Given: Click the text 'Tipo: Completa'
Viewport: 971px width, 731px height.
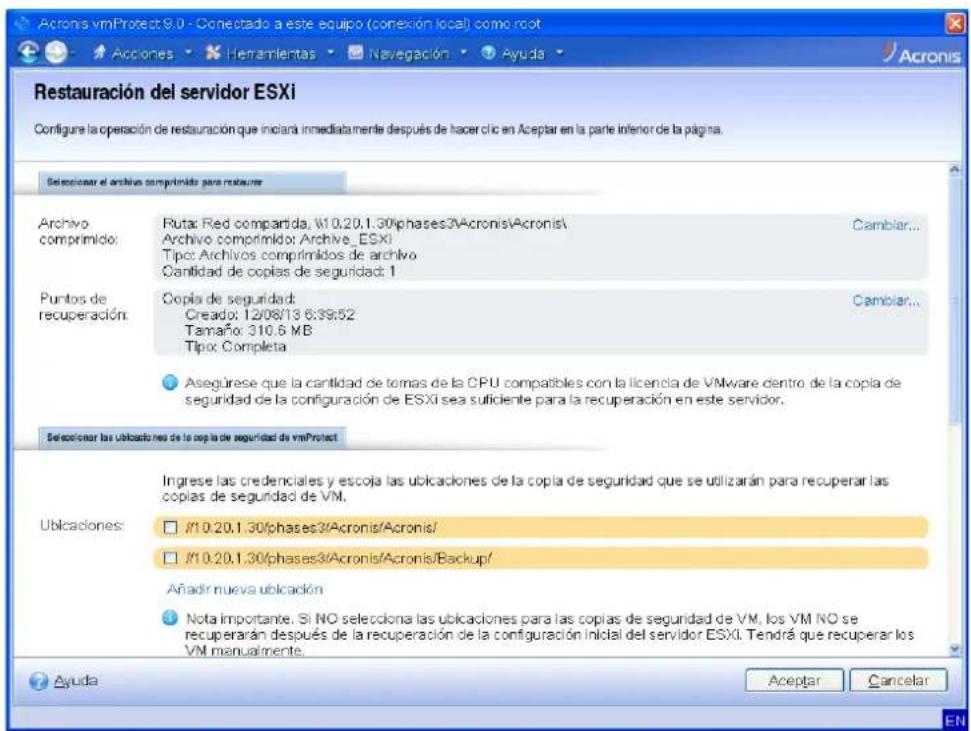Looking at the screenshot, I should [x=235, y=346].
